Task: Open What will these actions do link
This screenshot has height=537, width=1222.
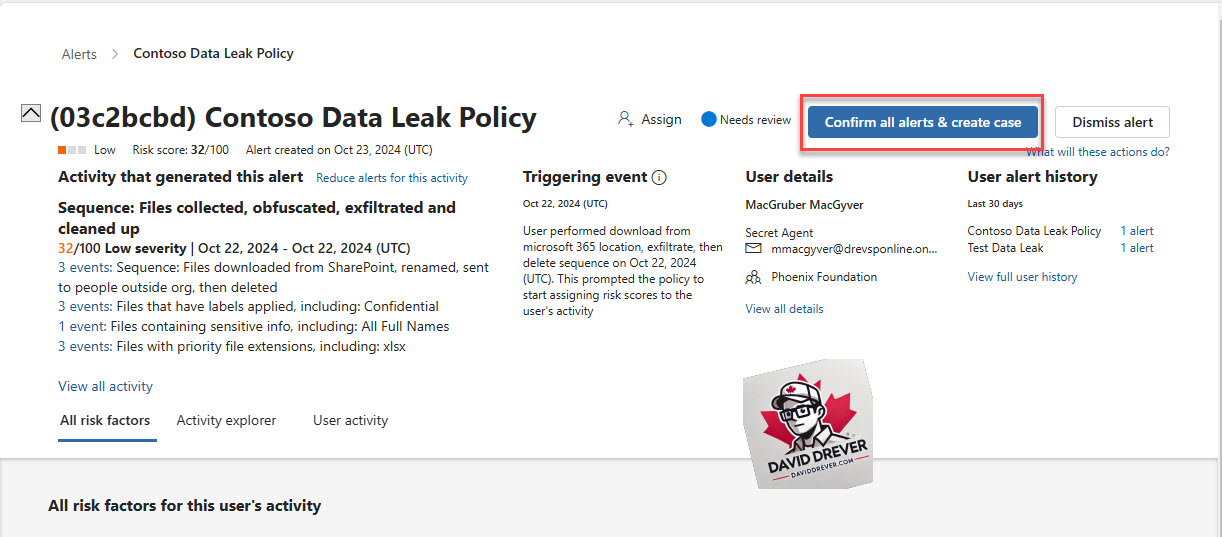Action: 1097,152
